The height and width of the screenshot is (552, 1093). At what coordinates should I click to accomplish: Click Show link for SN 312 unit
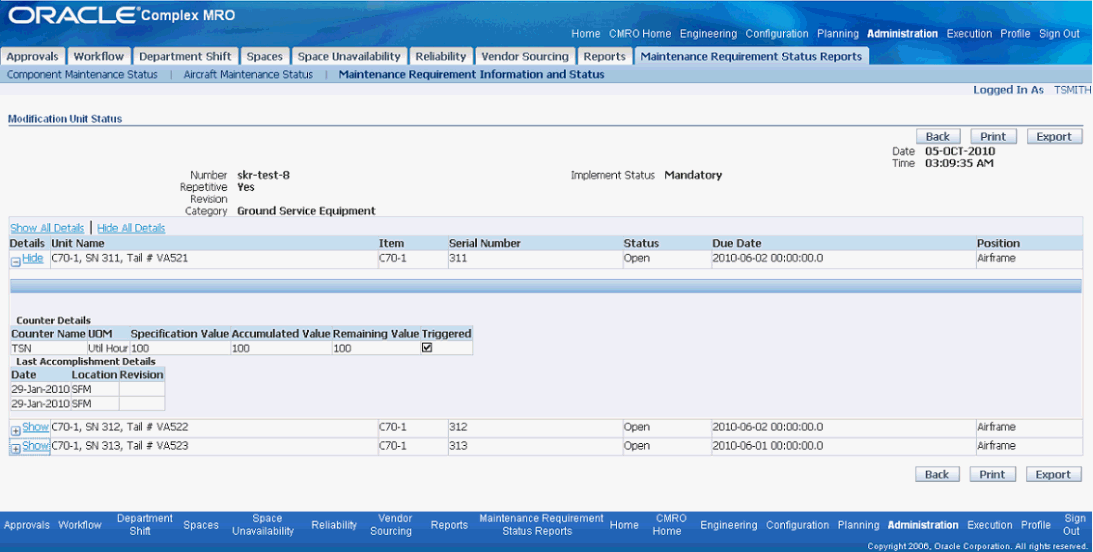[36, 427]
